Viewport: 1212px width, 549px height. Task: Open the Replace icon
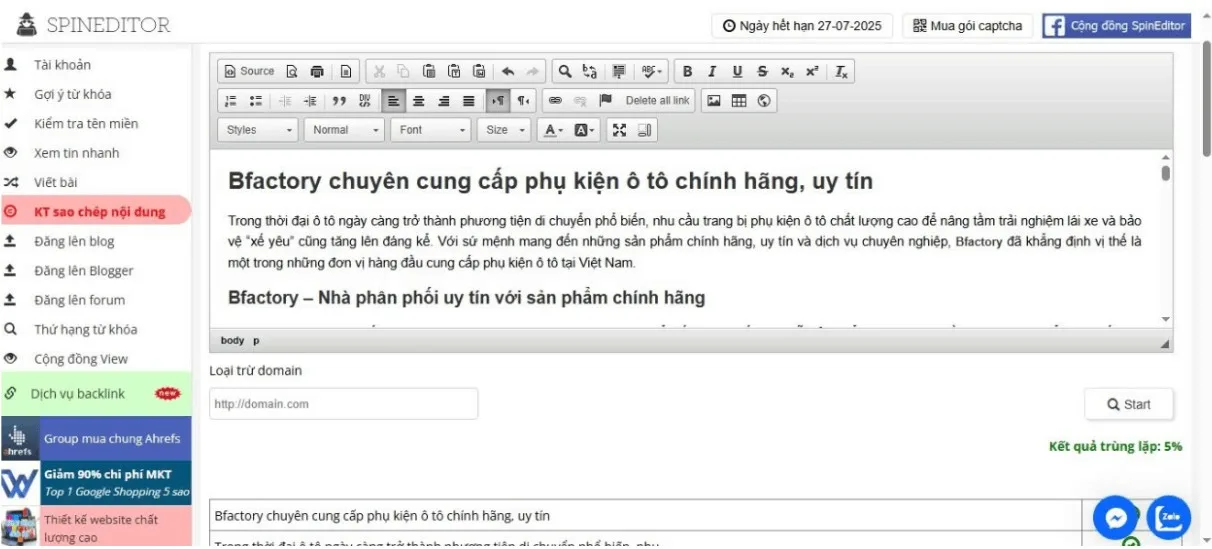click(x=590, y=71)
